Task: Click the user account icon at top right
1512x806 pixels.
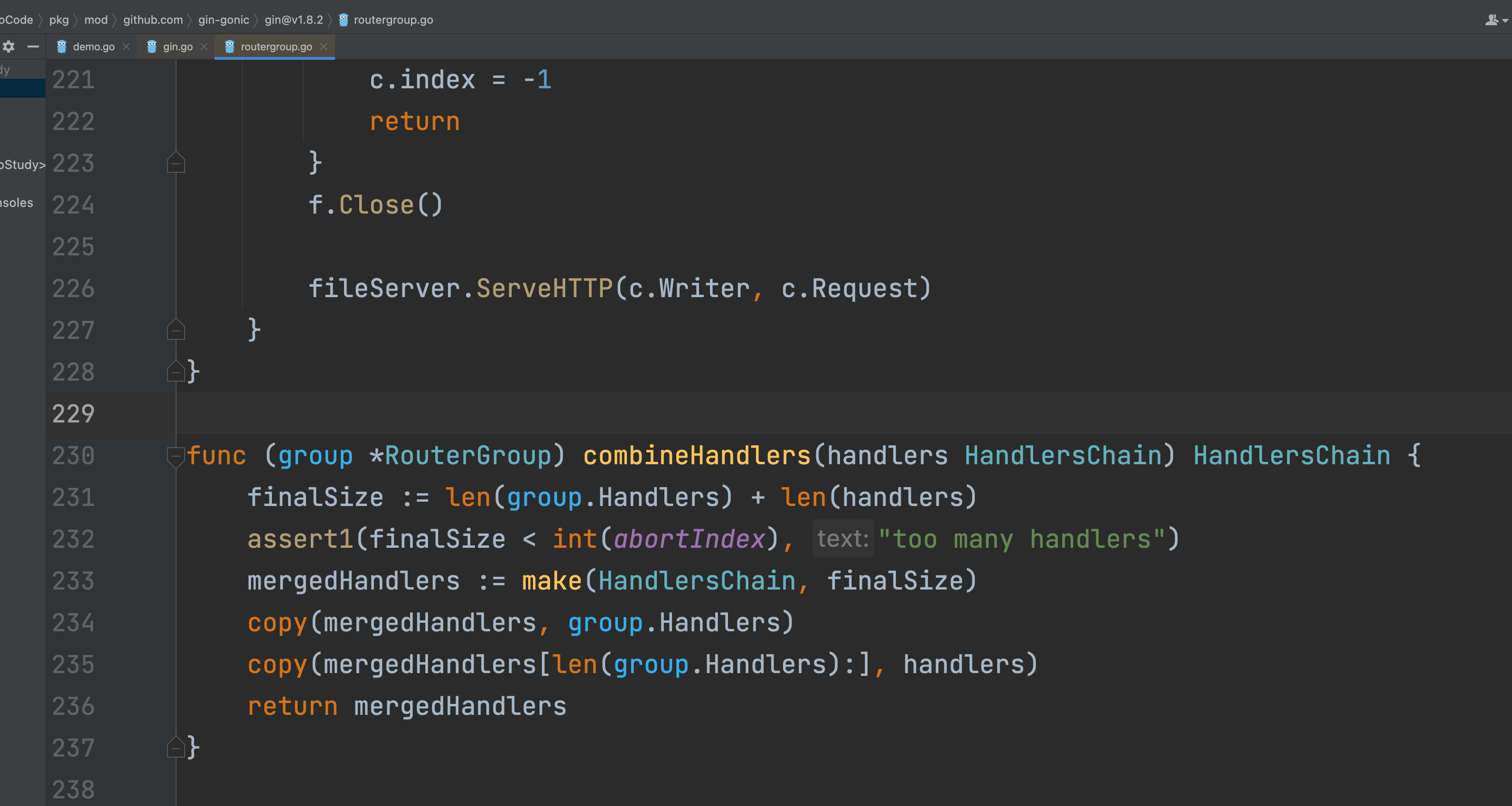Action: coord(1492,20)
